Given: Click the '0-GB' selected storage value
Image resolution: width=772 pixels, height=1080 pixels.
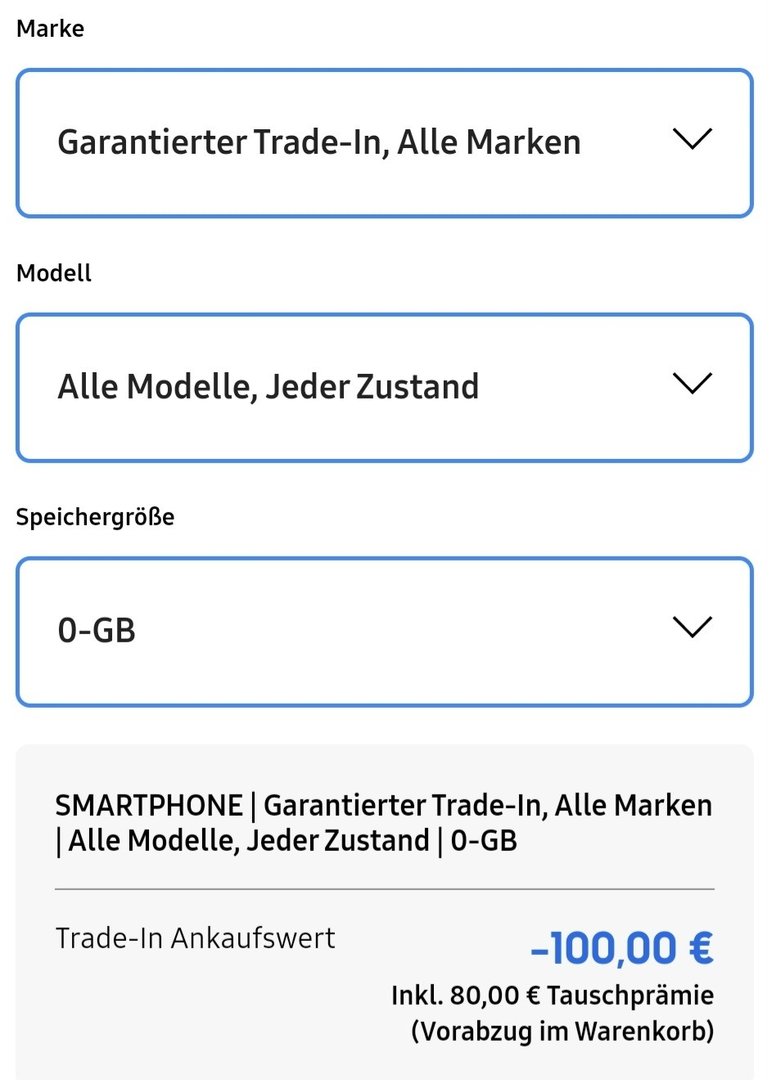Looking at the screenshot, I should coord(96,632).
